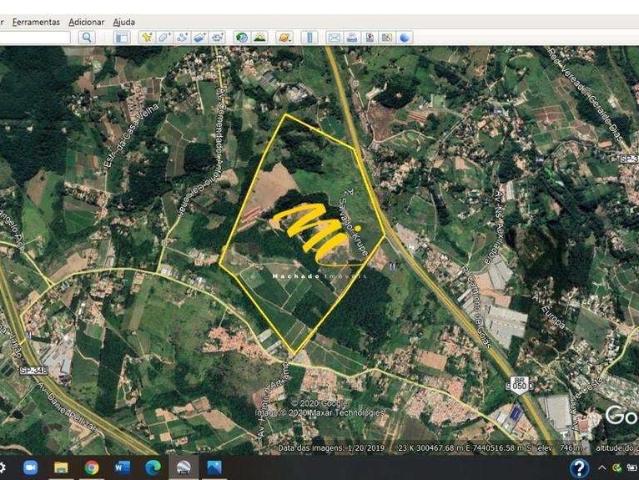Open the Ferramentas menu

36,21
